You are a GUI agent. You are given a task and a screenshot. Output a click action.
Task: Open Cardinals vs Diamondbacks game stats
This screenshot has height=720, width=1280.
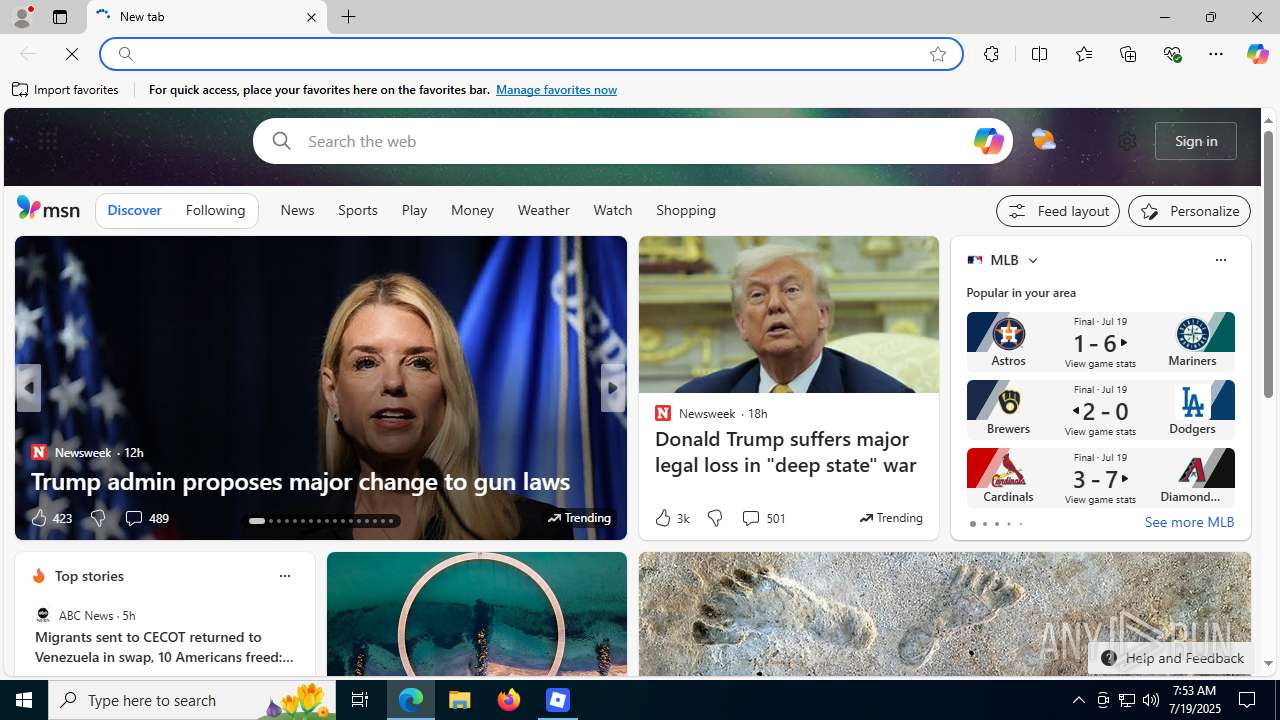click(x=1100, y=477)
